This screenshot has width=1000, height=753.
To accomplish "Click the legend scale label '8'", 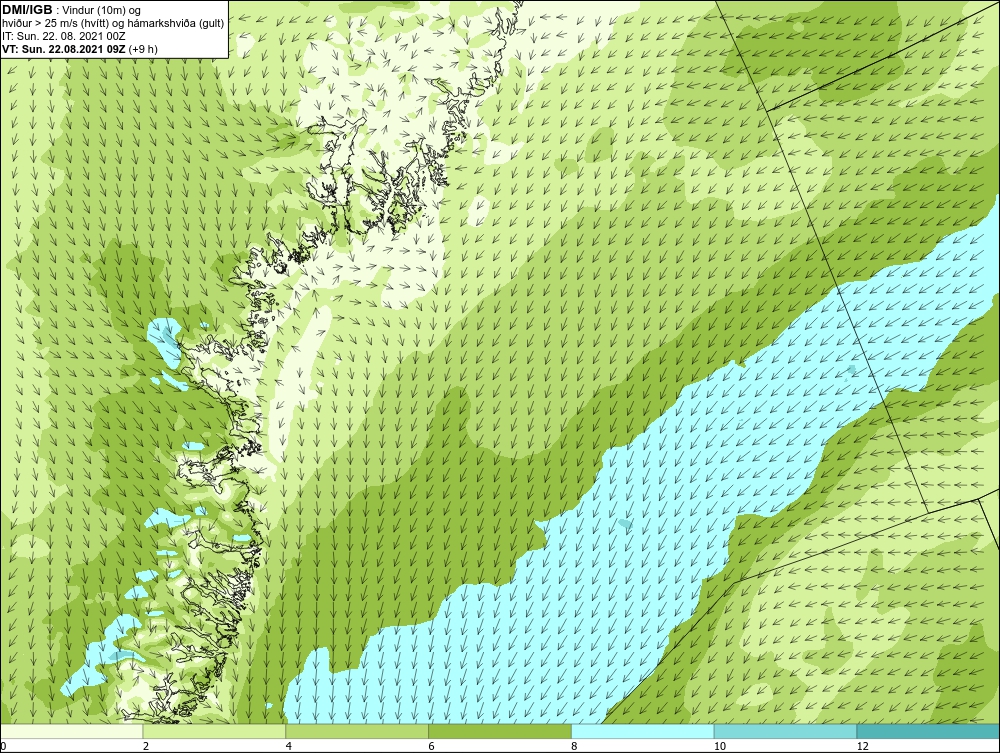I will coord(574,746).
